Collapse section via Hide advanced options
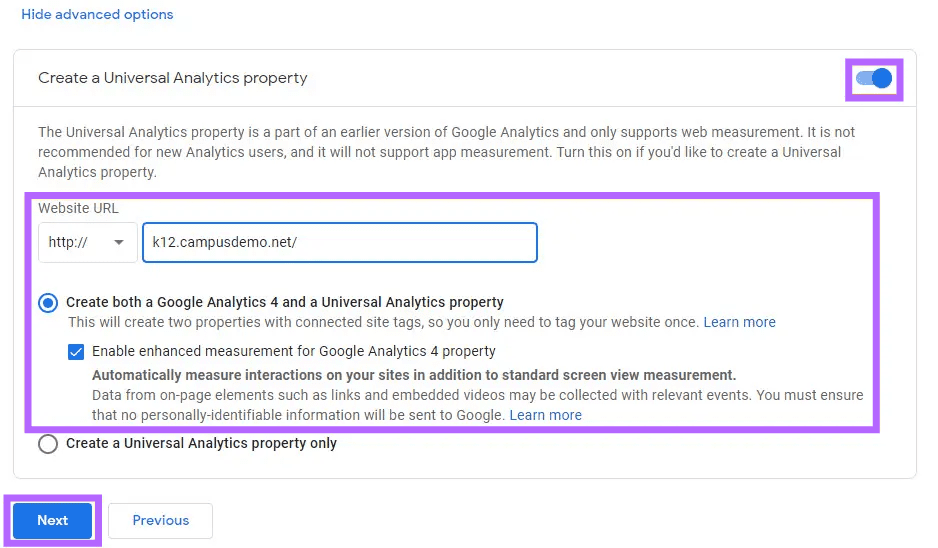This screenshot has width=938, height=548. click(98, 14)
